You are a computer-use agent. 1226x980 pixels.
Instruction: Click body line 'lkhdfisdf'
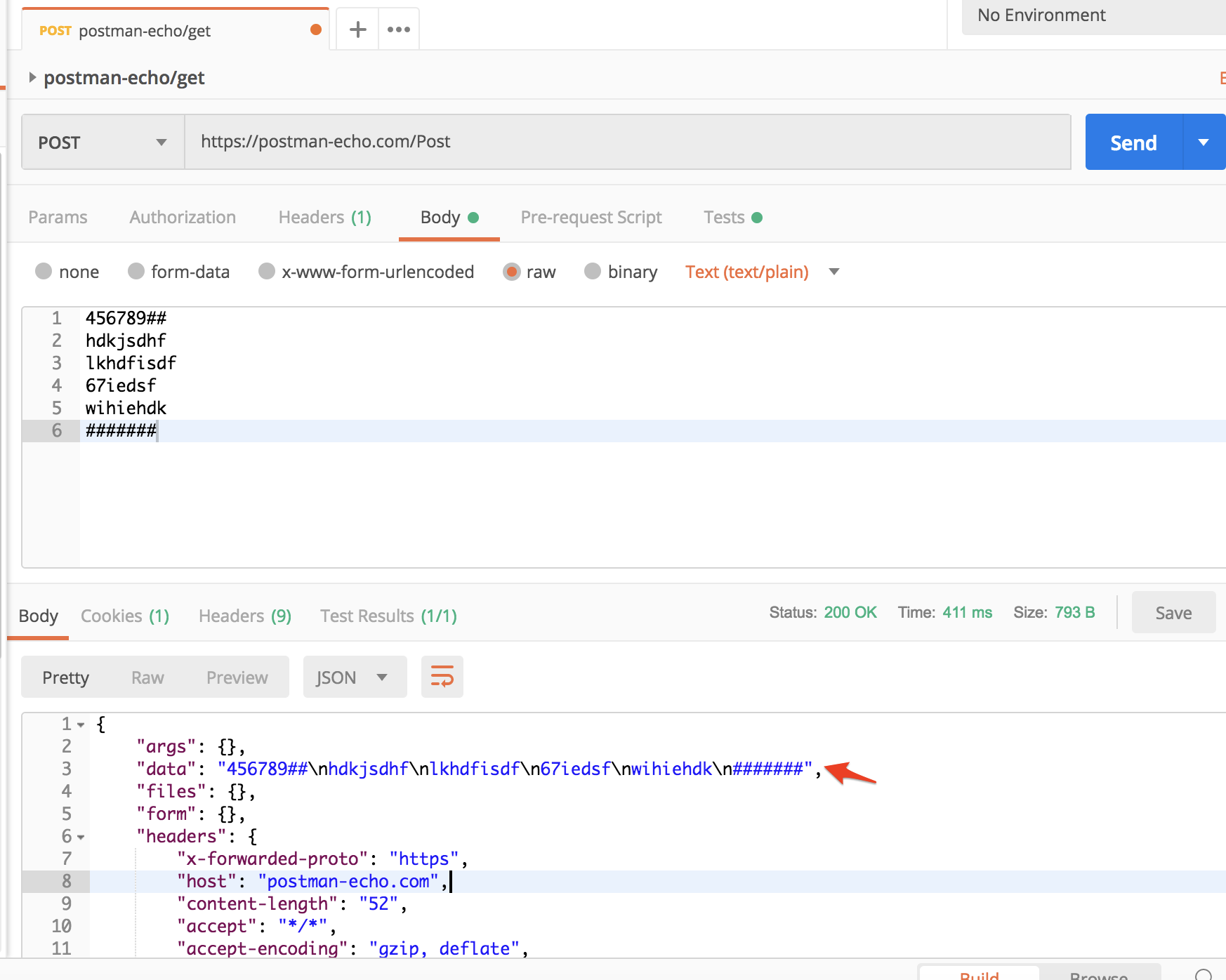coord(131,363)
